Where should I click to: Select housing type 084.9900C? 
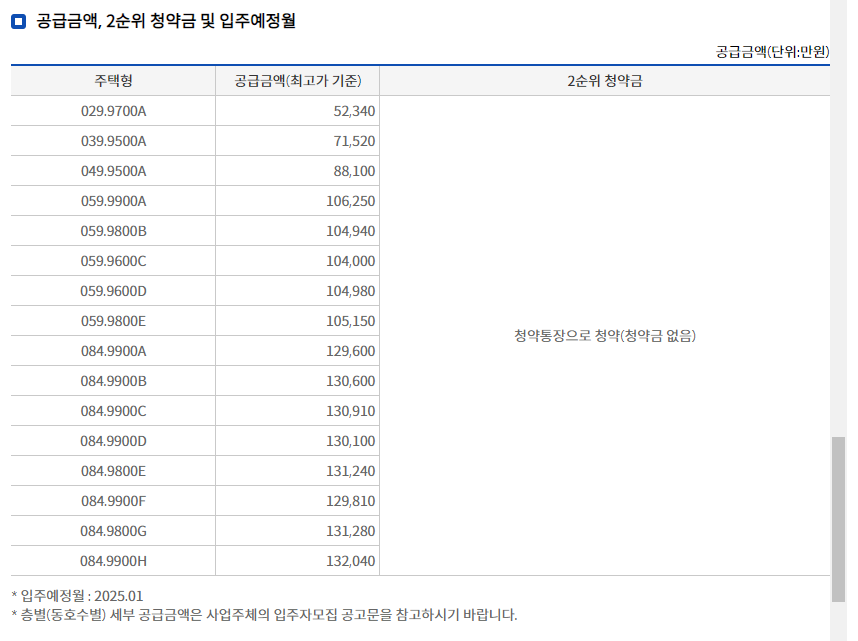(113, 411)
